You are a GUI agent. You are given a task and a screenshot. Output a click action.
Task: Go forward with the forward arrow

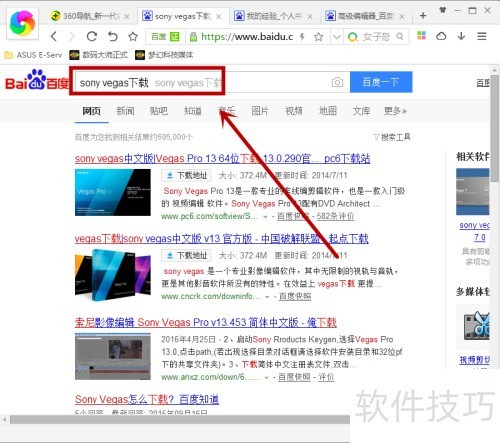click(x=72, y=36)
